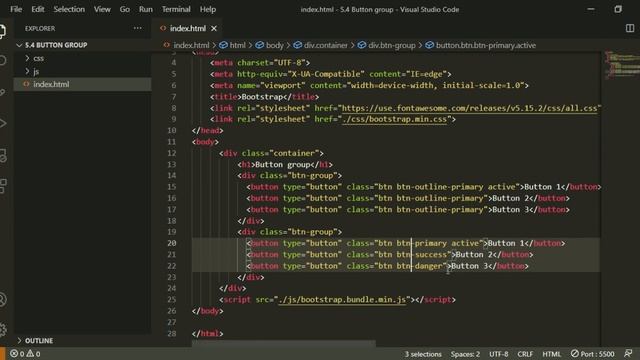640x360 pixels.
Task: Click 'Button group' heading text on line 13
Action: (282, 164)
